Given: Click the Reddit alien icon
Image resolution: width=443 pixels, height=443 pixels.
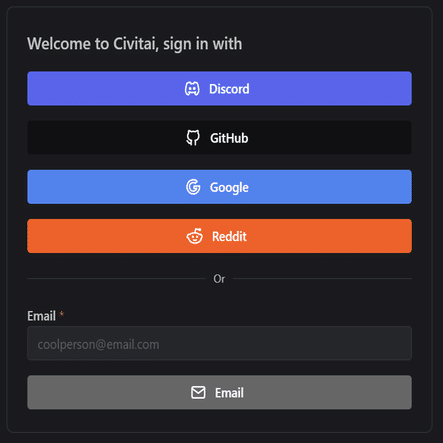Looking at the screenshot, I should 194,236.
